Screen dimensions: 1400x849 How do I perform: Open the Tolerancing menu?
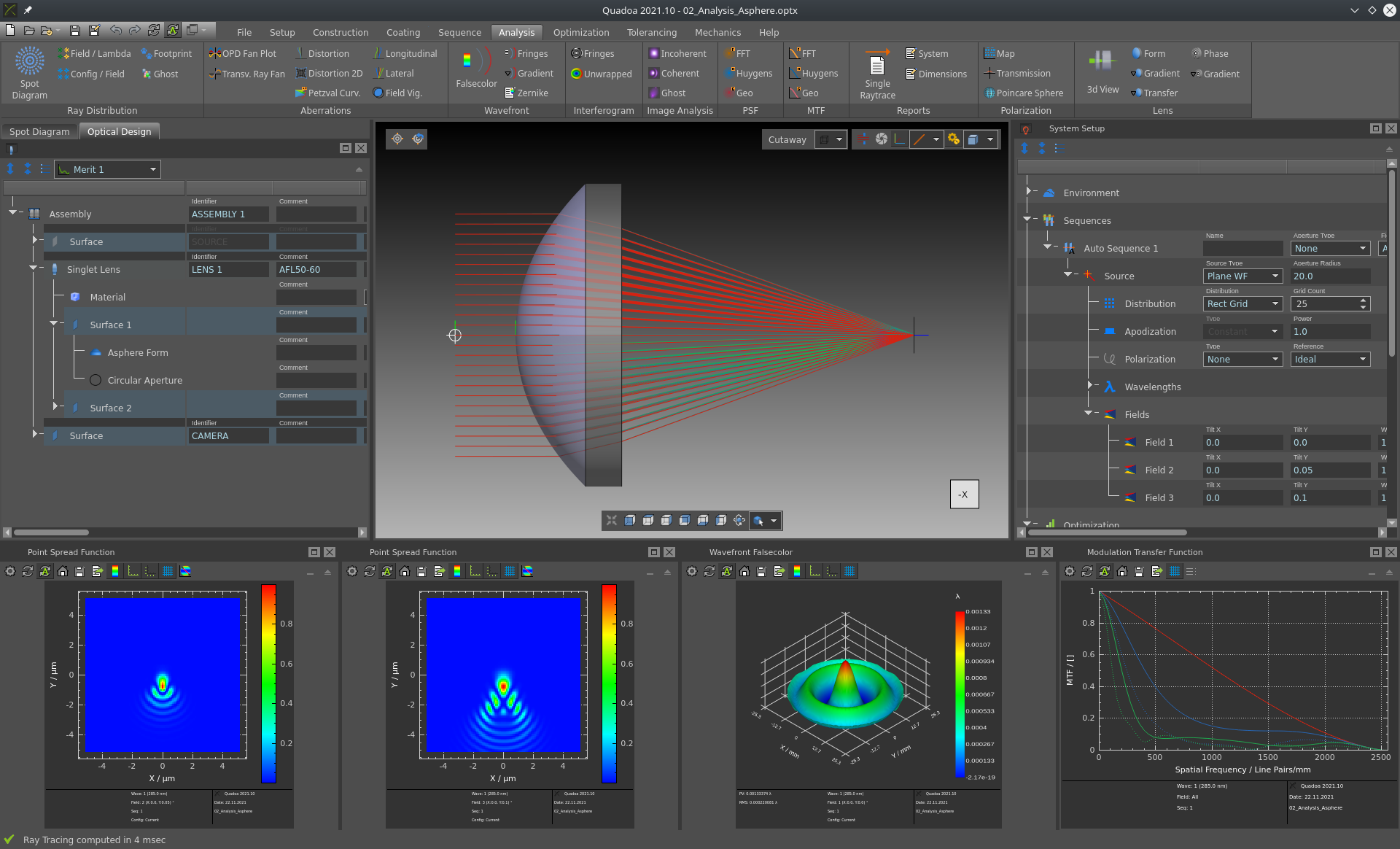tap(652, 32)
